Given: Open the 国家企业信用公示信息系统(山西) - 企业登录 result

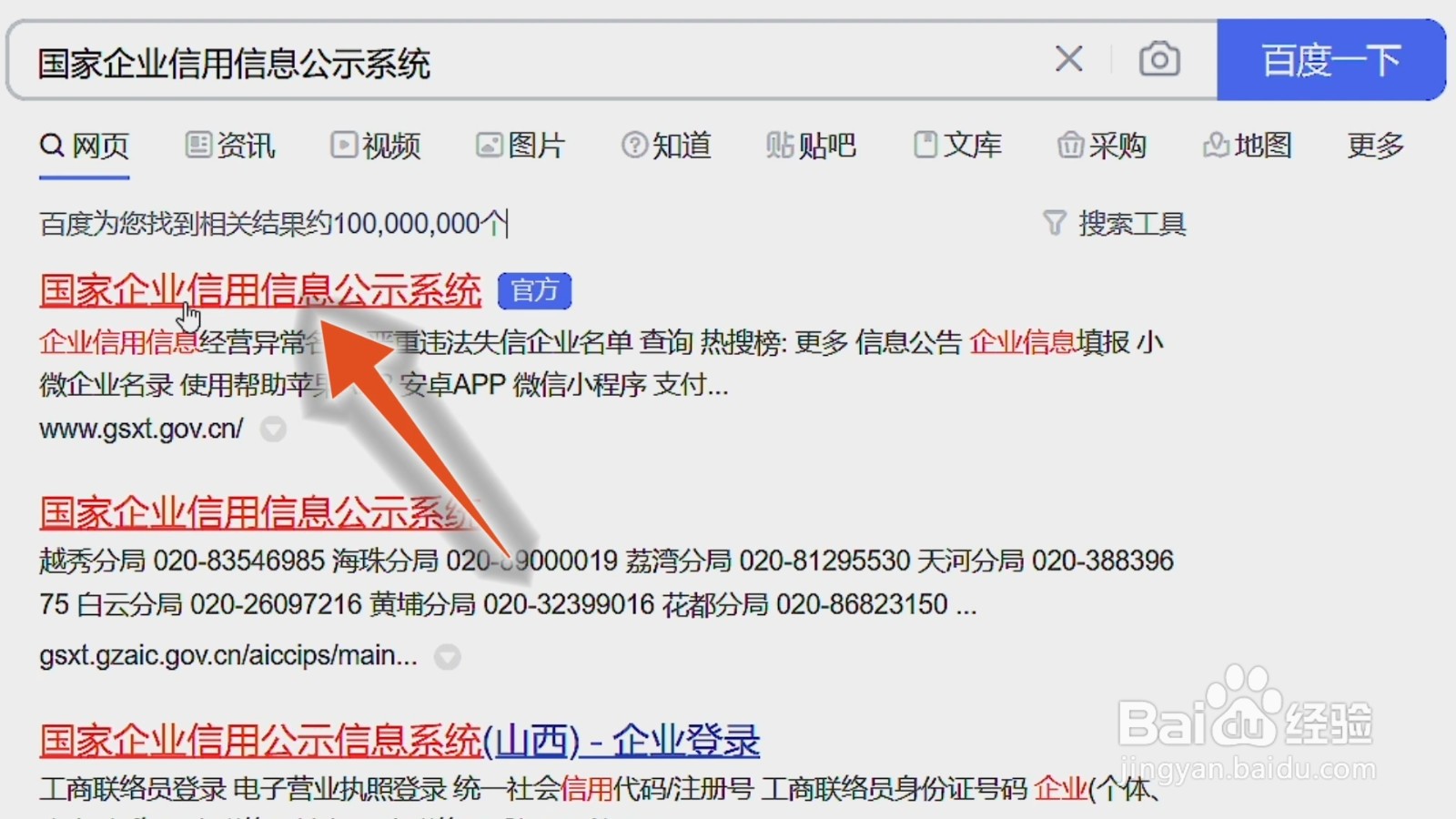Looking at the screenshot, I should tap(399, 741).
